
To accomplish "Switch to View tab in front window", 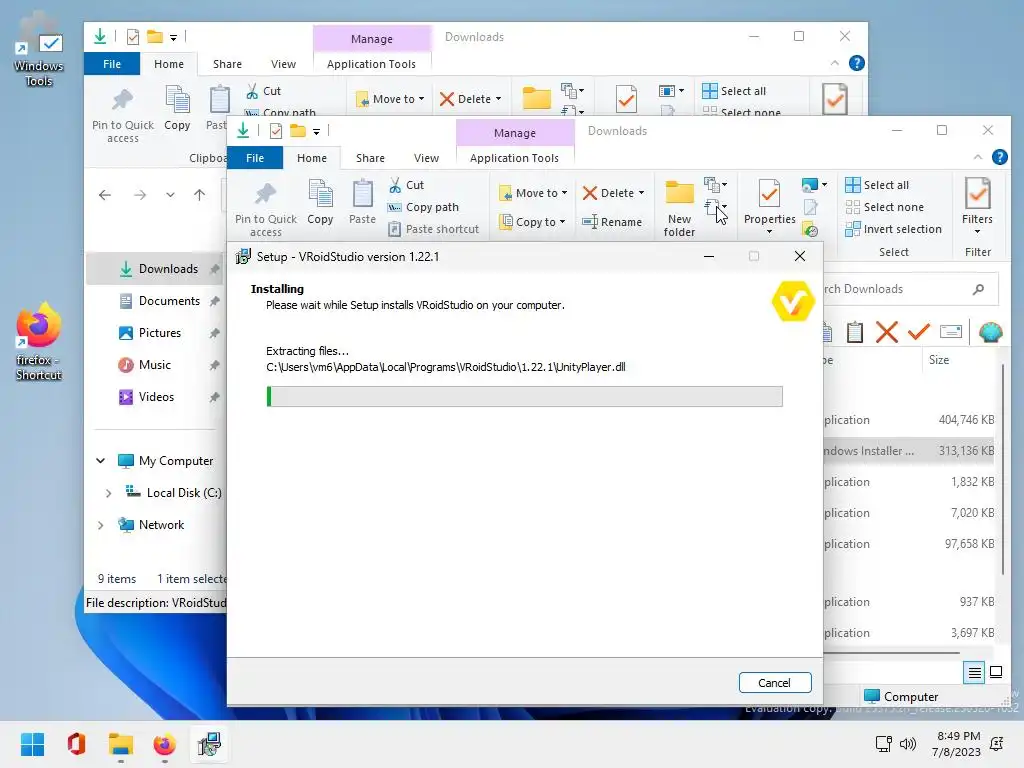I will [426, 158].
